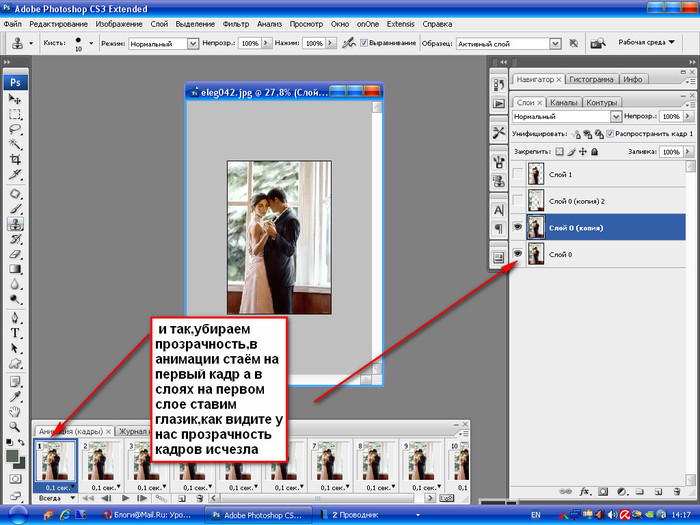Select the Slice tool
Viewport: 700px width, 525px height.
point(15,174)
